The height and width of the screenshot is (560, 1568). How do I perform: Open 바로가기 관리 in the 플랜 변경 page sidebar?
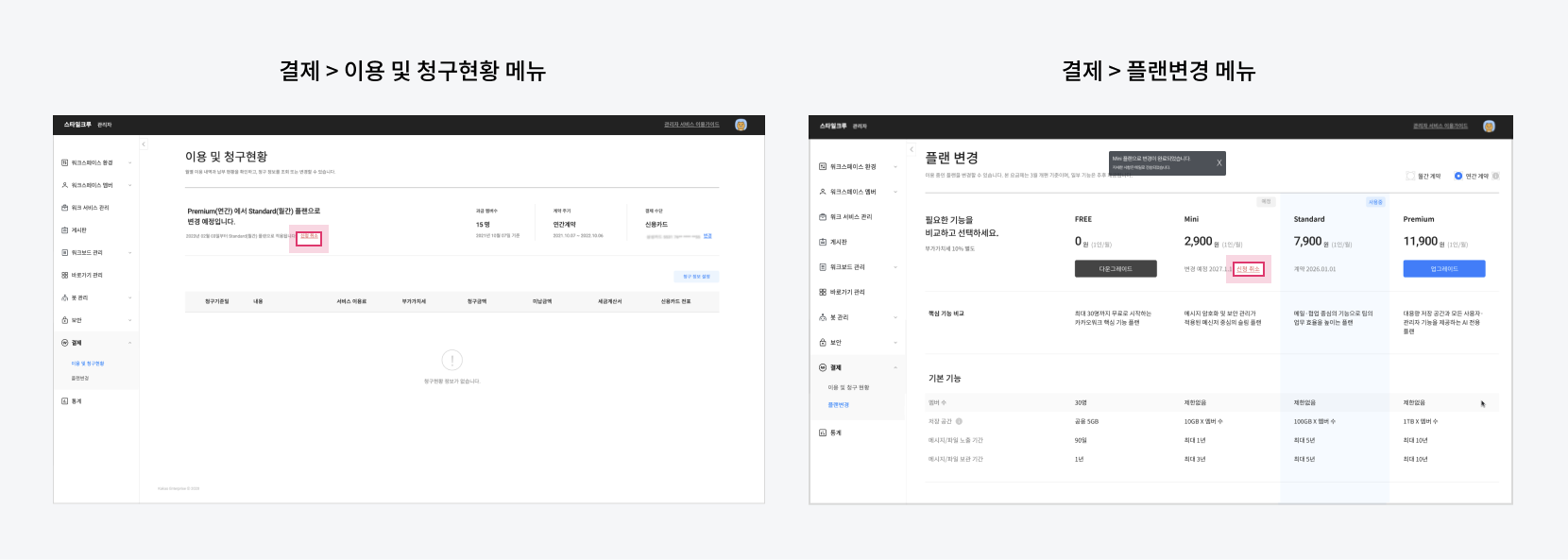click(846, 292)
